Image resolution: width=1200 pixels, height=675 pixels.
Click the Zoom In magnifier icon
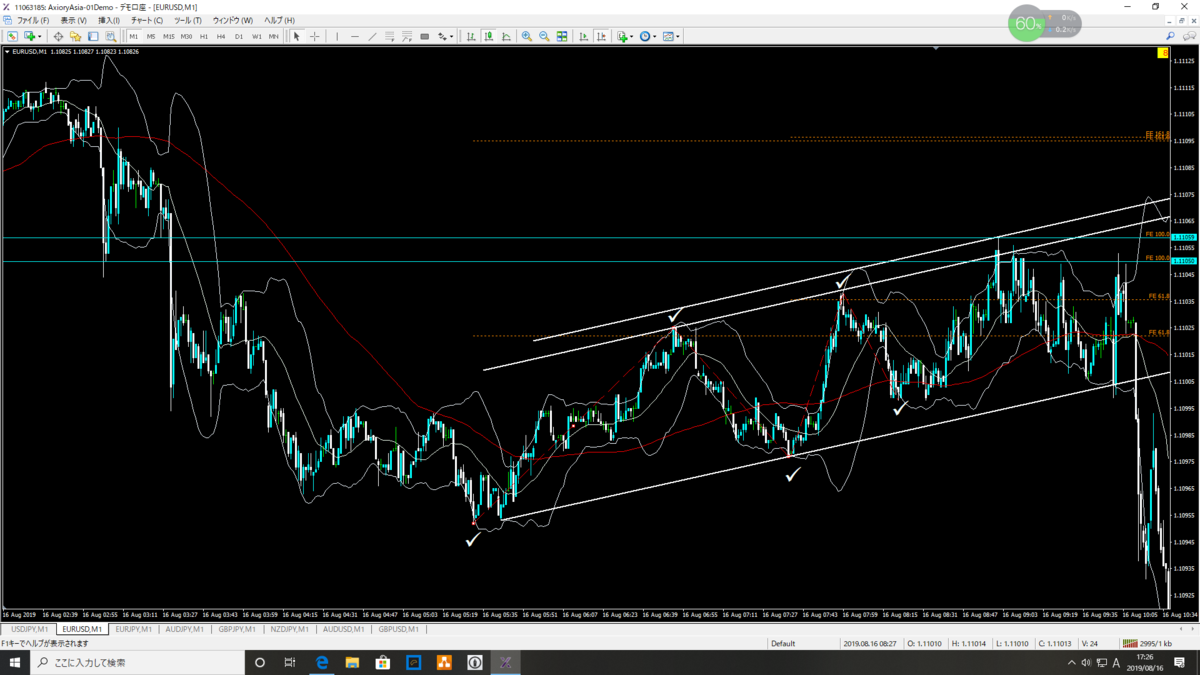(527, 36)
